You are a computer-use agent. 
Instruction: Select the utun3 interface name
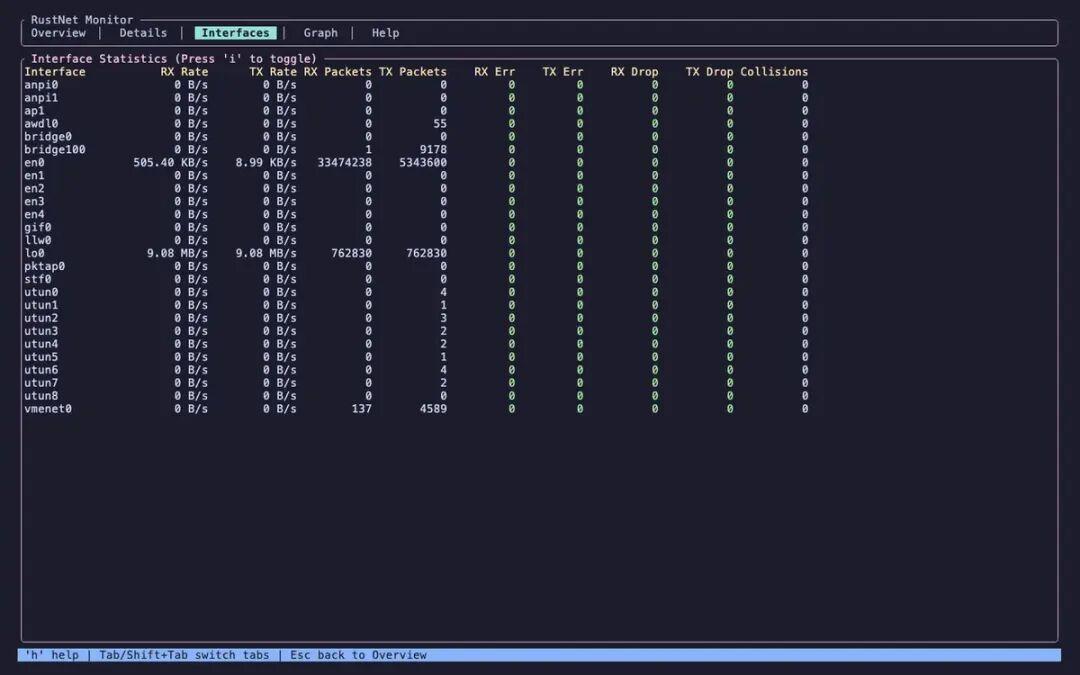(x=41, y=331)
